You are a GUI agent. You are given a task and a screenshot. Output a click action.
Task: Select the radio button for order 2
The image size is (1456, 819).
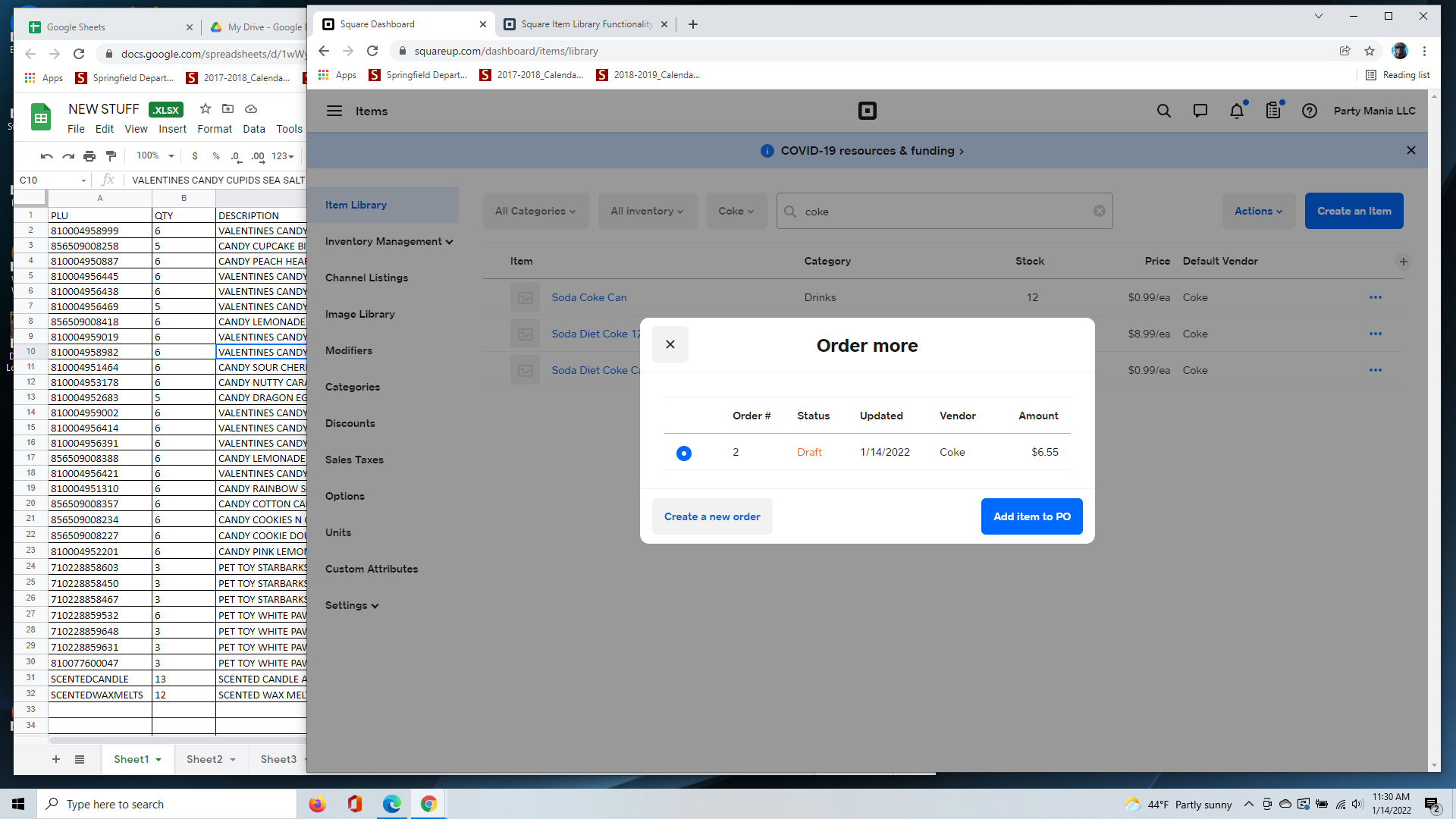[684, 453]
